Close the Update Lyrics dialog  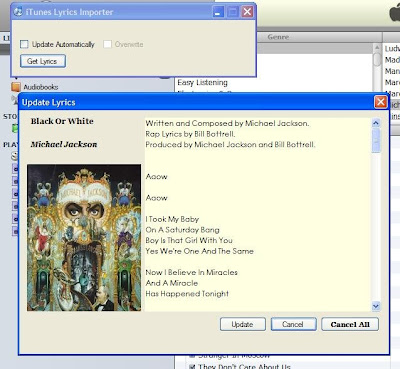click(381, 102)
